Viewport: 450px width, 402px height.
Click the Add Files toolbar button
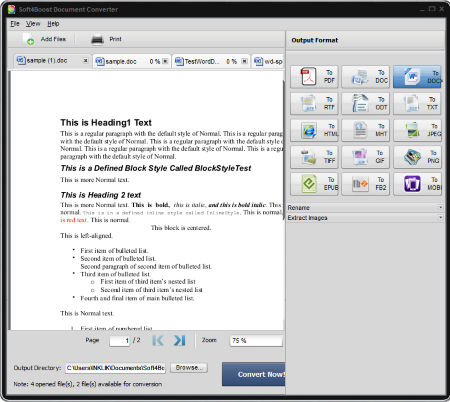click(x=45, y=40)
